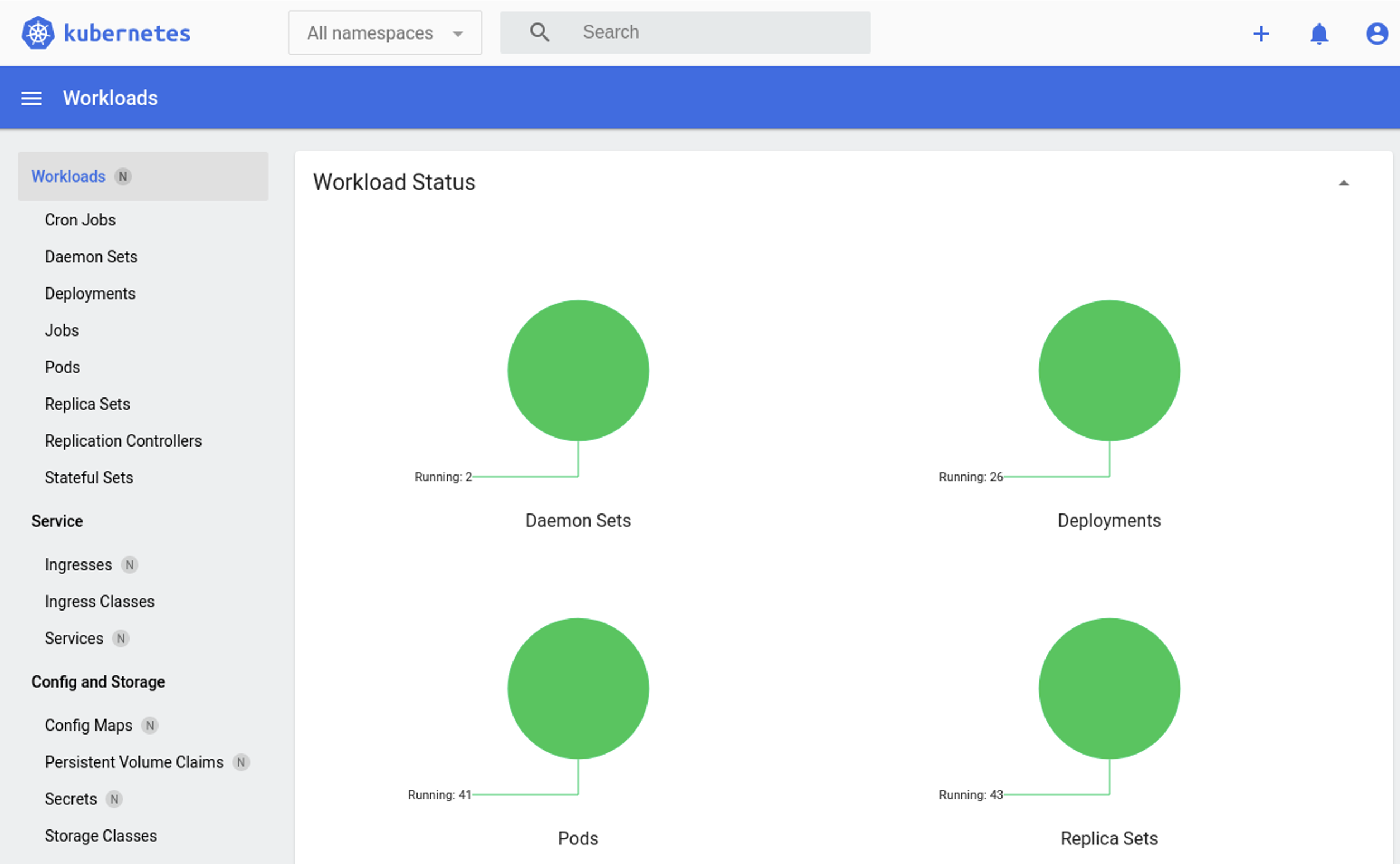The image size is (1400, 864).
Task: Click the 'Workload Status' card title
Action: 394,183
